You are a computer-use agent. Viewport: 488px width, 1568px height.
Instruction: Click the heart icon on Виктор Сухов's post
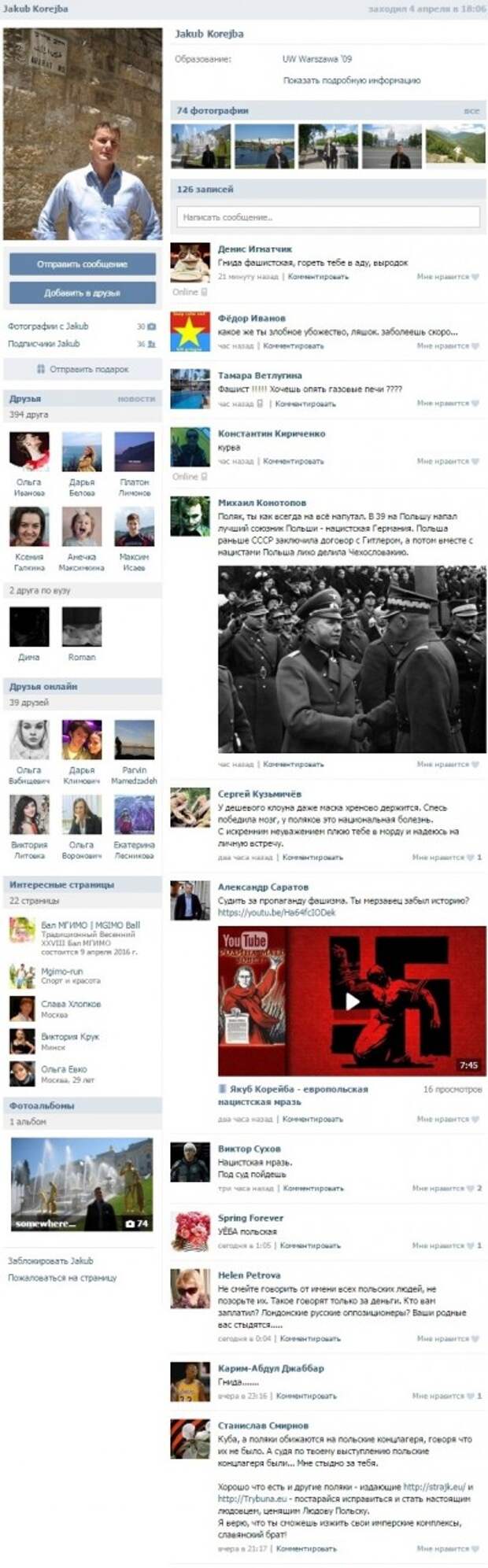(x=470, y=1188)
